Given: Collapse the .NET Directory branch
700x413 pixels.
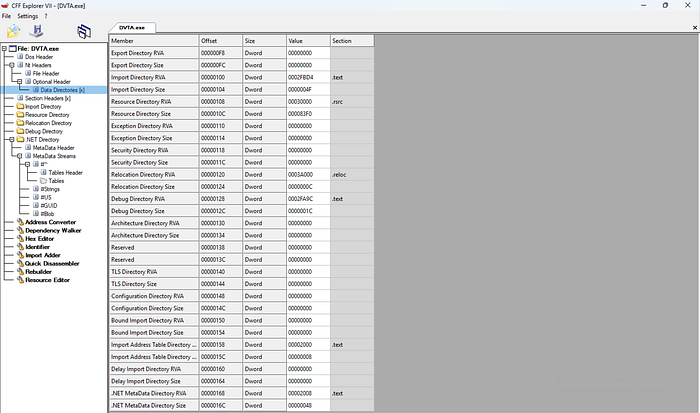Looking at the screenshot, I should [x=12, y=139].
